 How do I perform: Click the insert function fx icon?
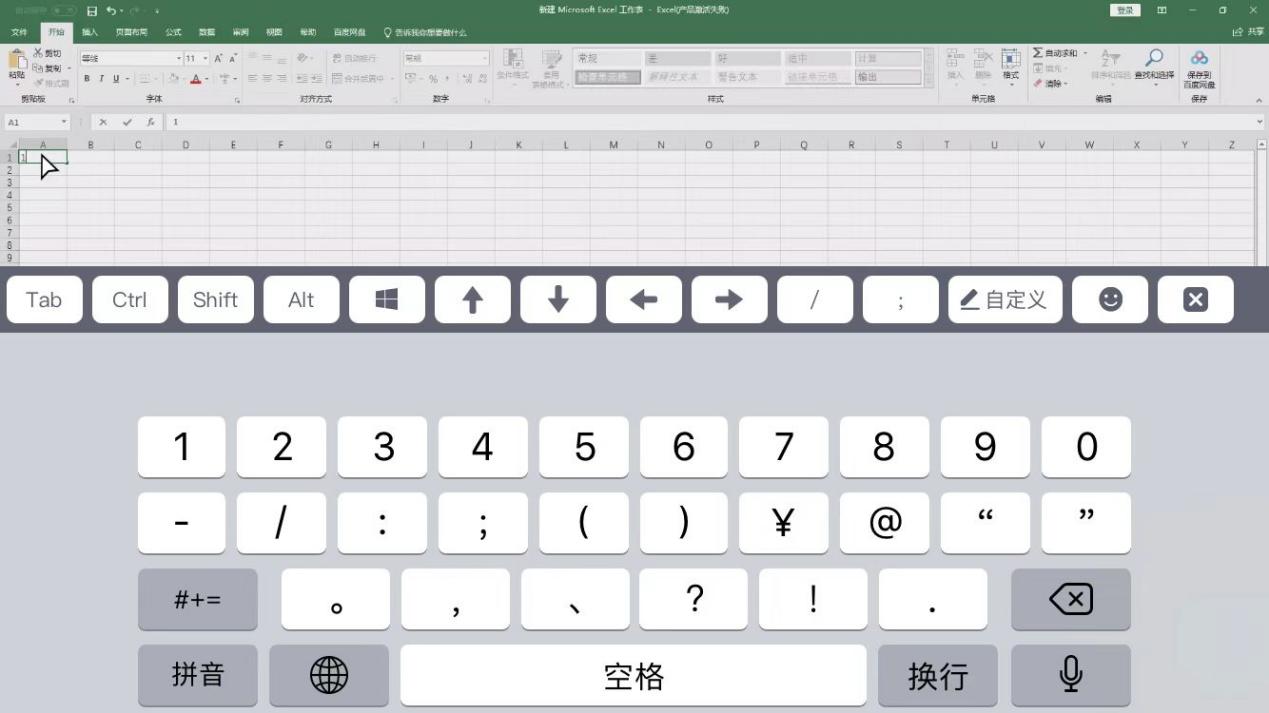(151, 122)
